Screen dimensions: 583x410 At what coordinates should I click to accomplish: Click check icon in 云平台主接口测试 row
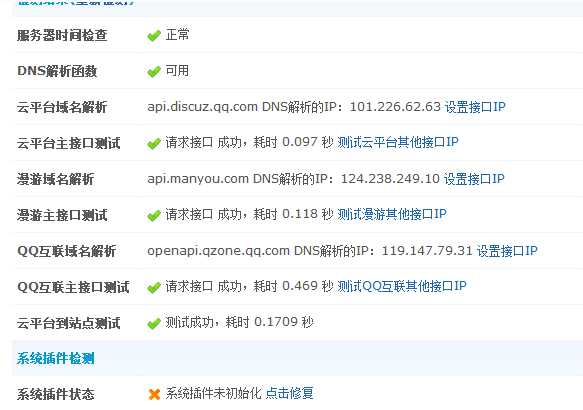154,143
